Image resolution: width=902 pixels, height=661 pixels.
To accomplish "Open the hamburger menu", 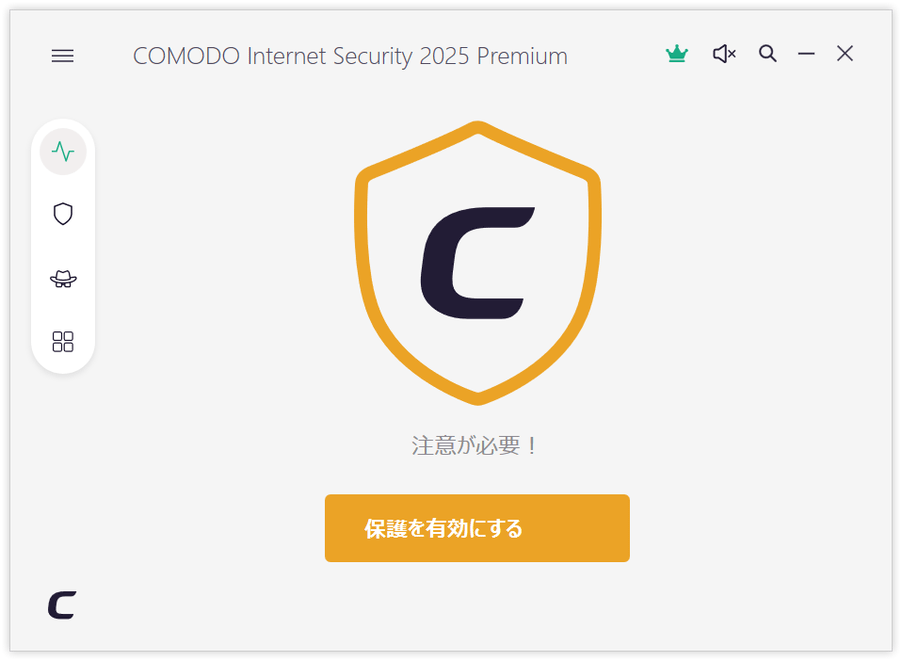I will tap(62, 56).
